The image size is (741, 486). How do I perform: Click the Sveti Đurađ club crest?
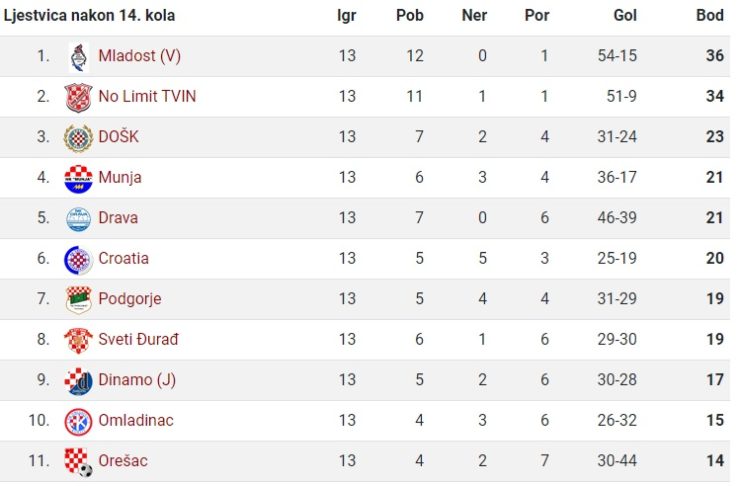pyautogui.click(x=78, y=340)
